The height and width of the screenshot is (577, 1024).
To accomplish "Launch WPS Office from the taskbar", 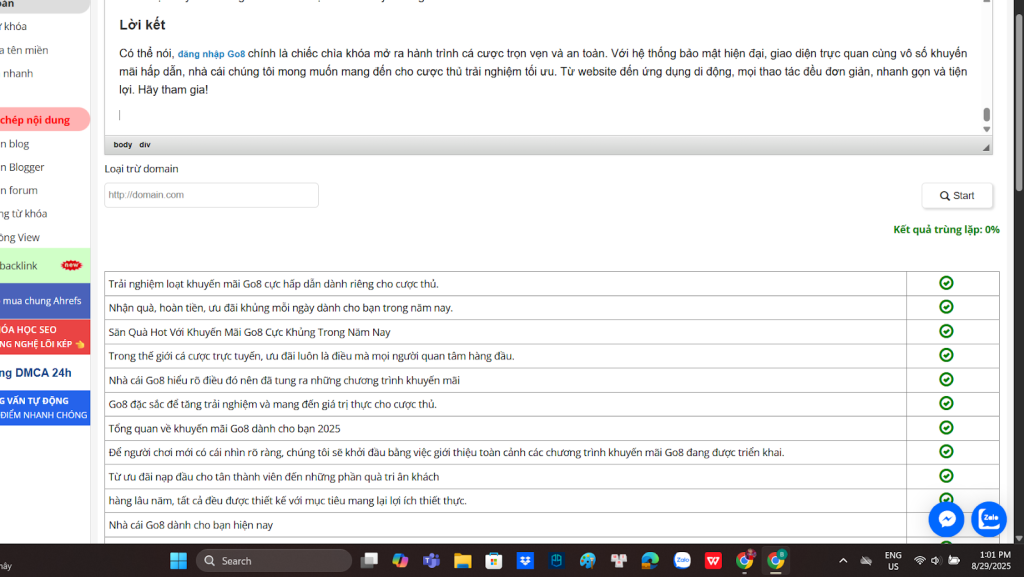I will [713, 561].
